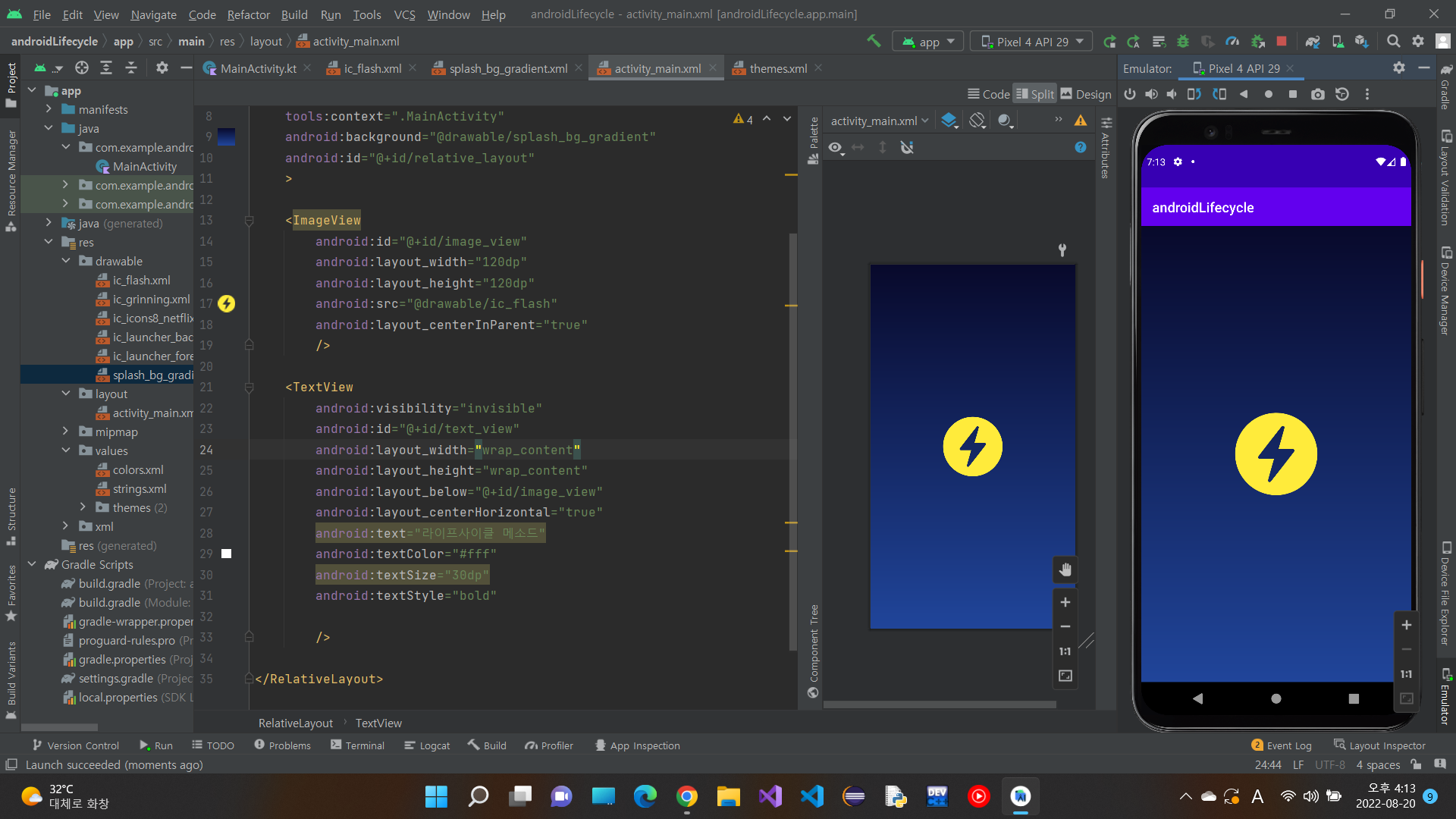1456x819 pixels.
Task: Click the design surface layers icon
Action: tap(949, 121)
